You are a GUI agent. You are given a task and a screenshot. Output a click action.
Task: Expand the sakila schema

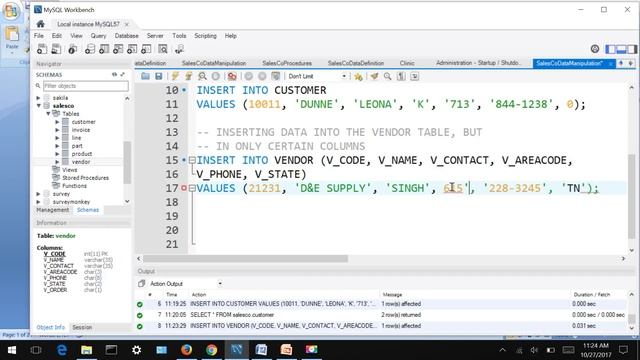tap(38, 98)
